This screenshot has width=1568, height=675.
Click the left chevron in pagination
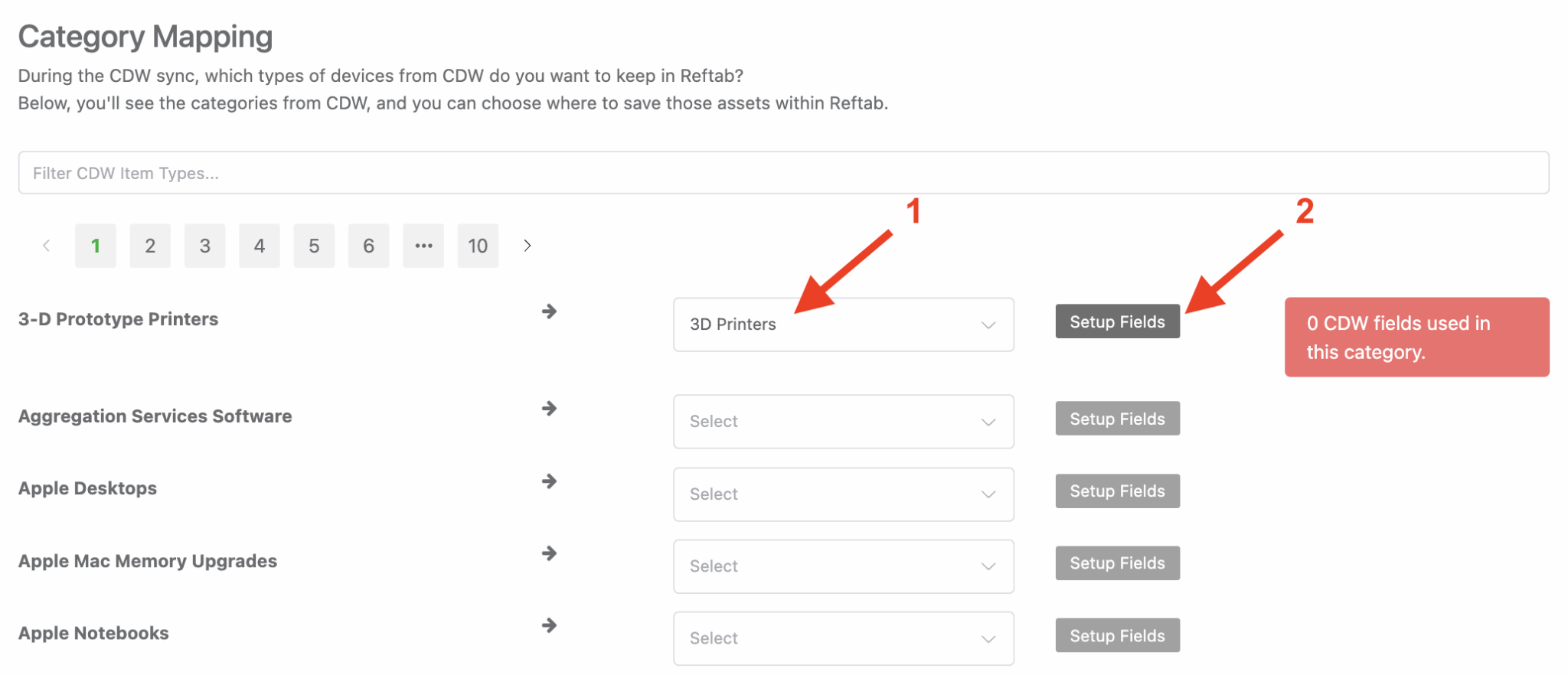pyautogui.click(x=47, y=246)
